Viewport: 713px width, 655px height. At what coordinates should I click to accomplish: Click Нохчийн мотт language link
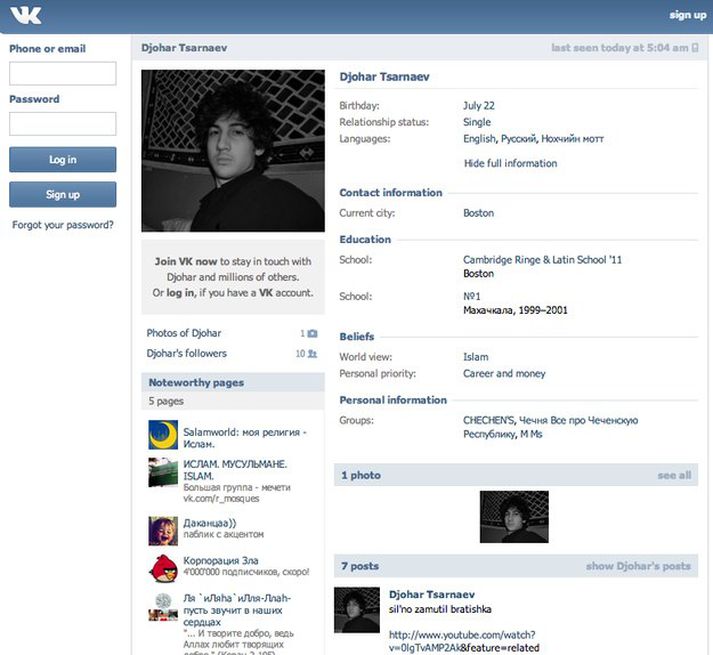point(572,139)
